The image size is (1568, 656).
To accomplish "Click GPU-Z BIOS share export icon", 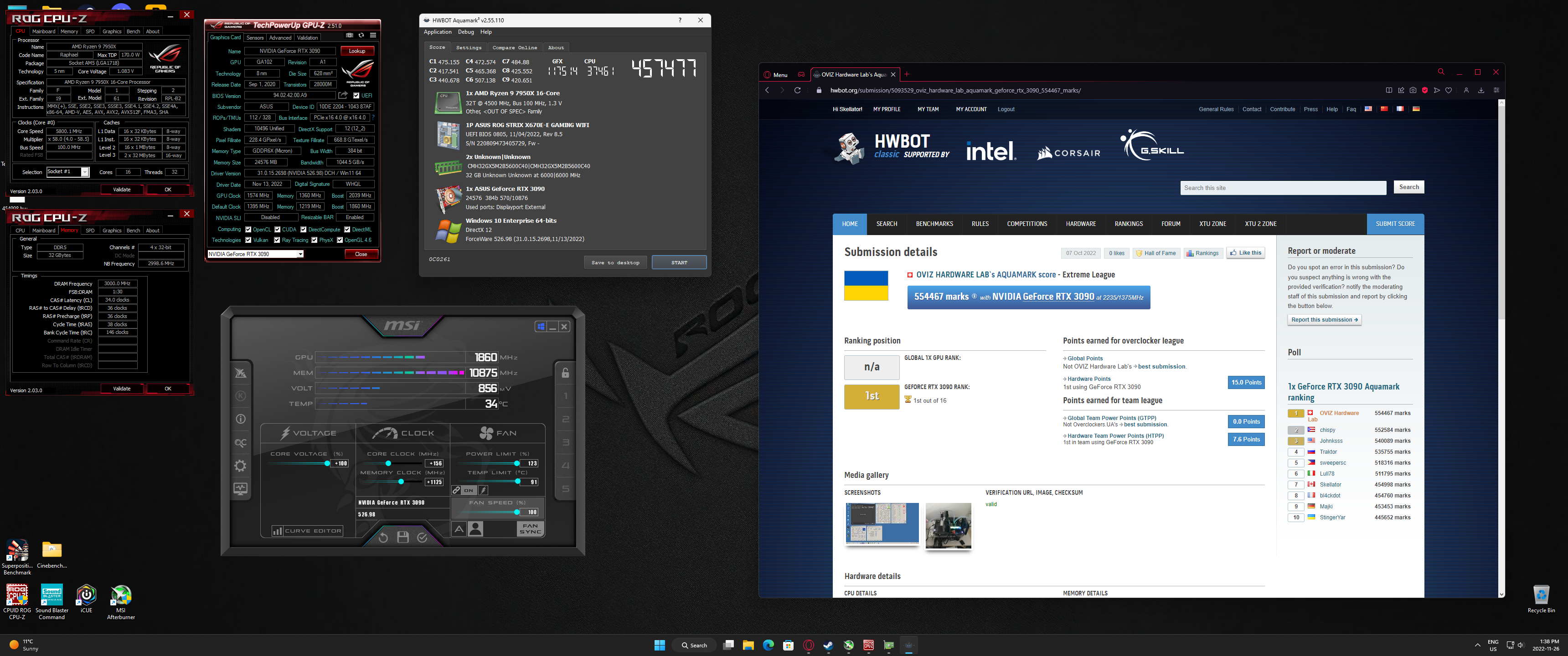I will [x=343, y=96].
